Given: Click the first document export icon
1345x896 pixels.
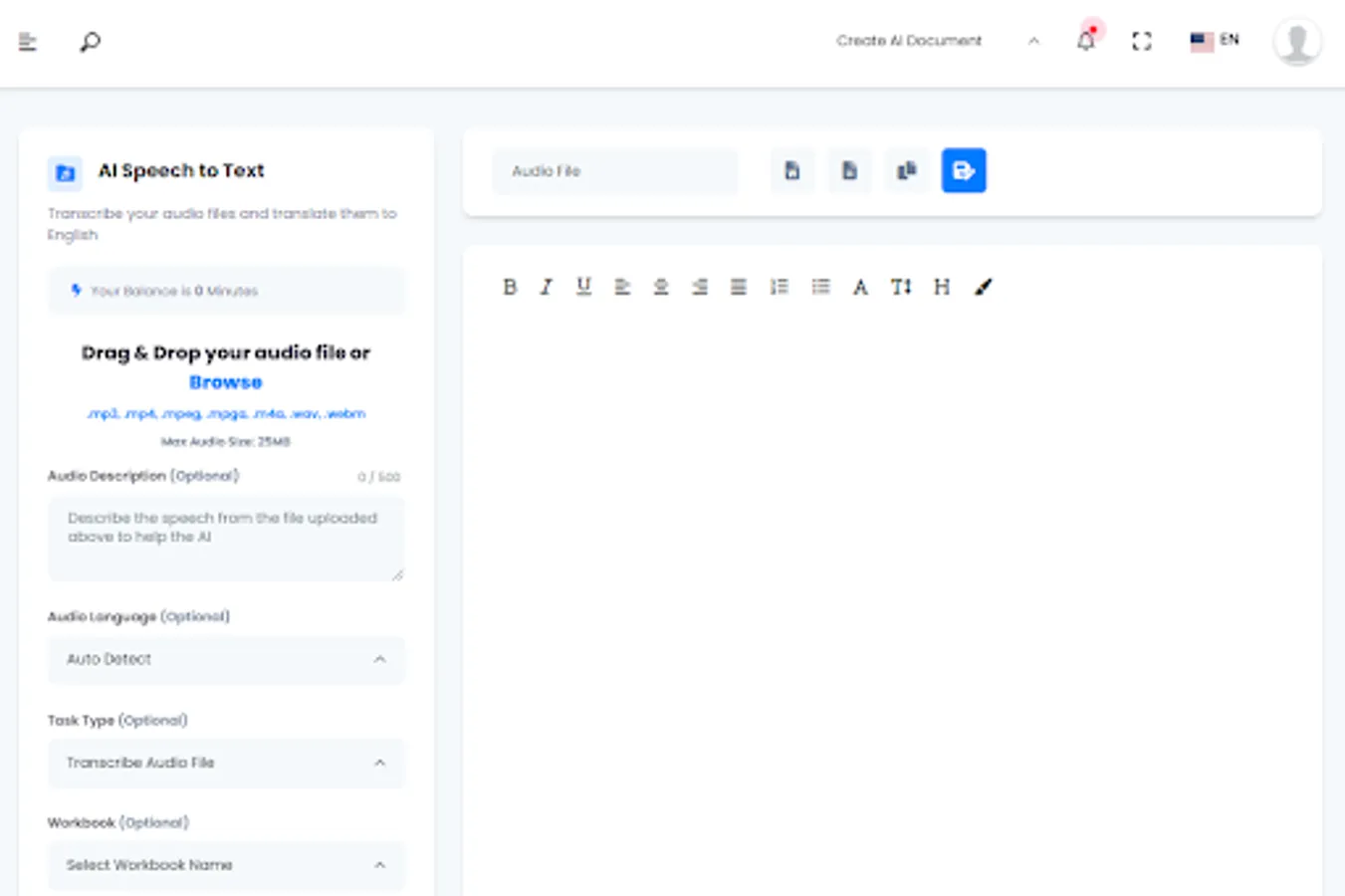Looking at the screenshot, I should click(791, 170).
